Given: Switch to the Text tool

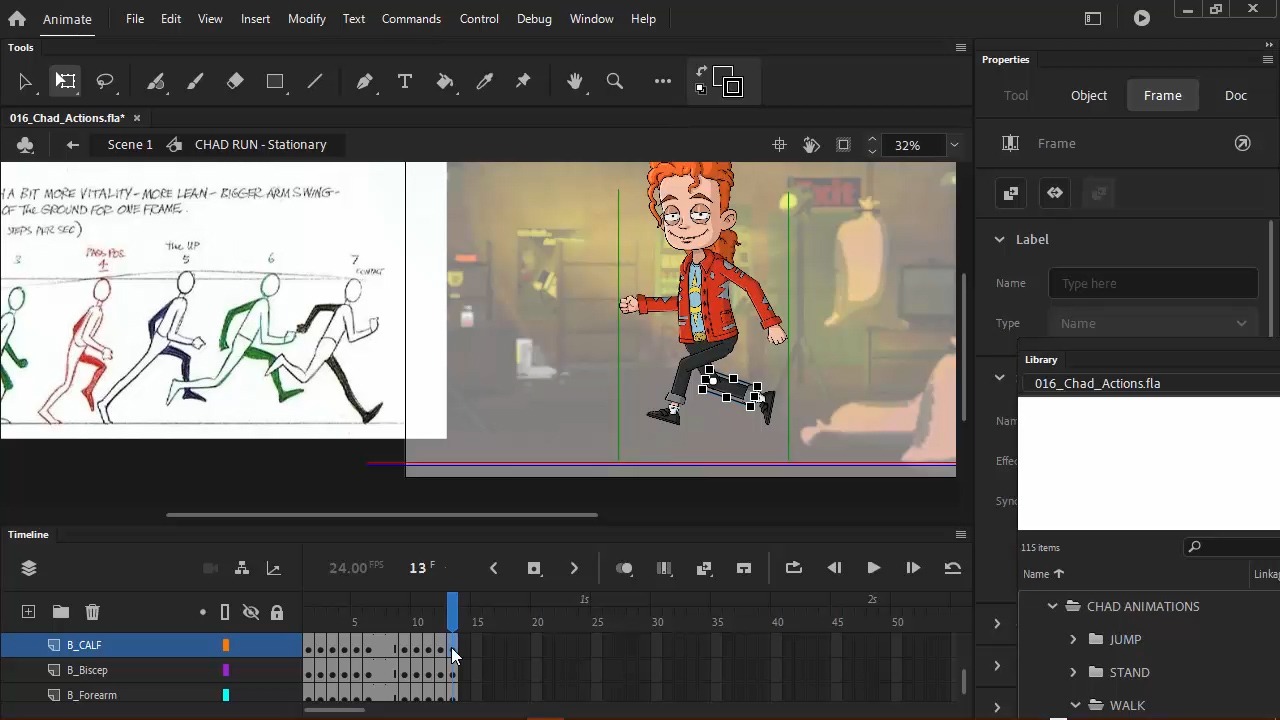Looking at the screenshot, I should coord(404,81).
